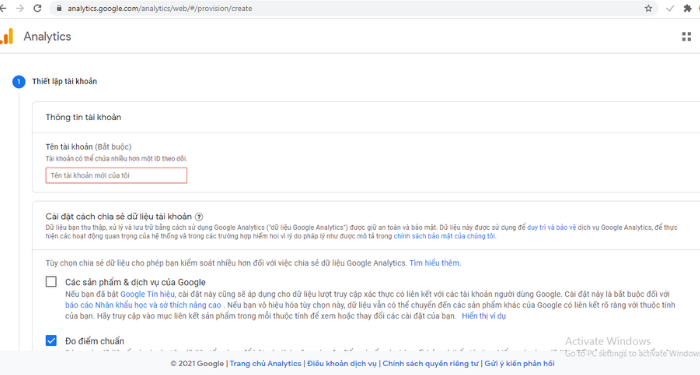Click the Hiển thị ví dụ link

[484, 316]
